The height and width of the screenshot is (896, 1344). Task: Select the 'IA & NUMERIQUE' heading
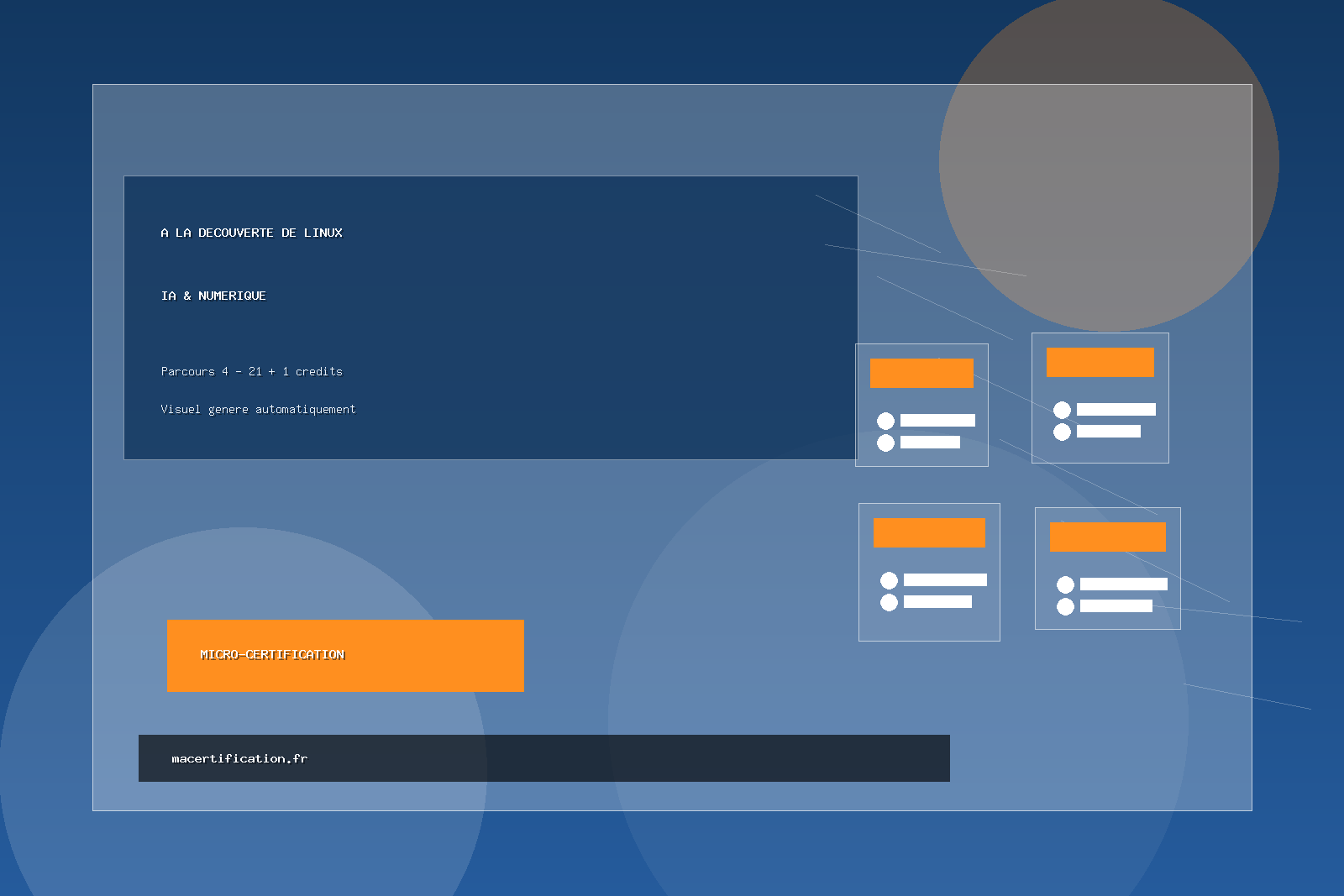coord(213,296)
